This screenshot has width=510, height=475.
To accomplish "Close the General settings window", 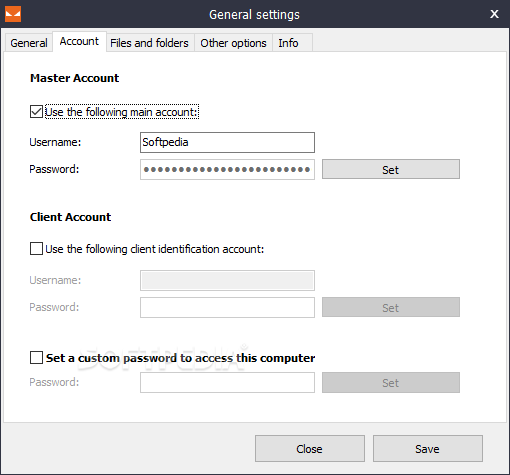I will [494, 14].
